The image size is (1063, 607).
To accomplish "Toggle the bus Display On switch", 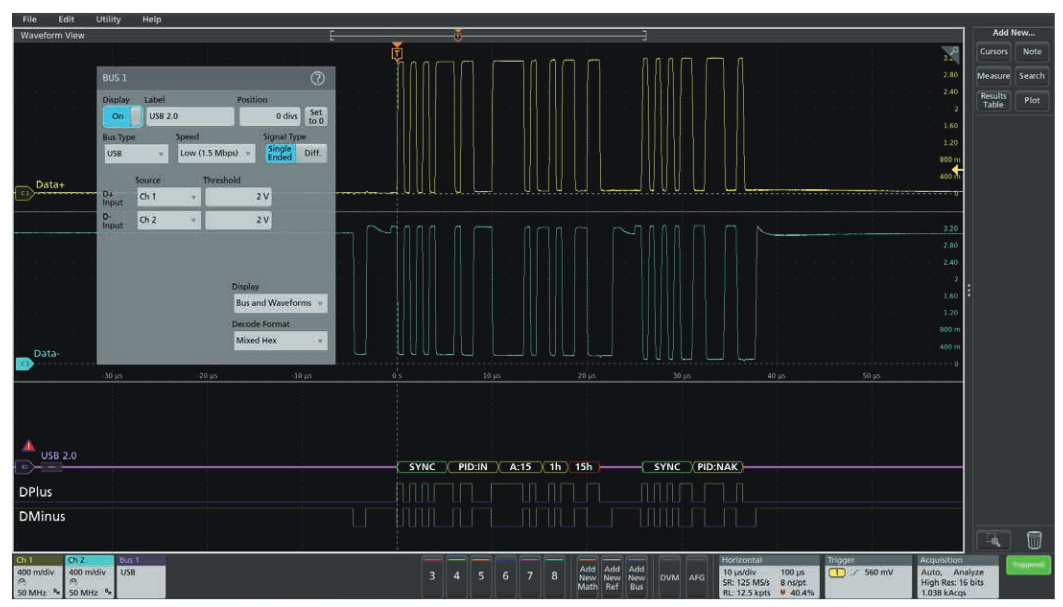I will click(x=122, y=117).
